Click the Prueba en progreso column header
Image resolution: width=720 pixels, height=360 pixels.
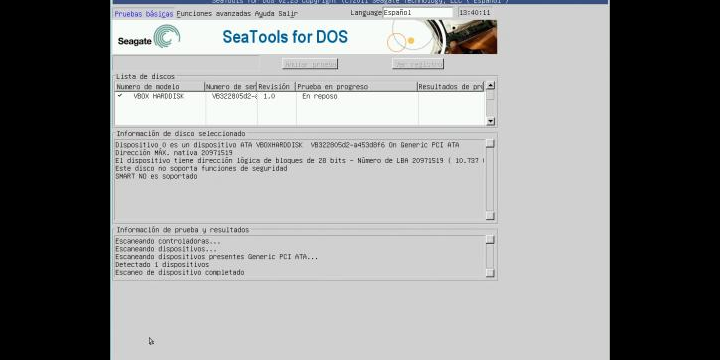[x=357, y=87]
